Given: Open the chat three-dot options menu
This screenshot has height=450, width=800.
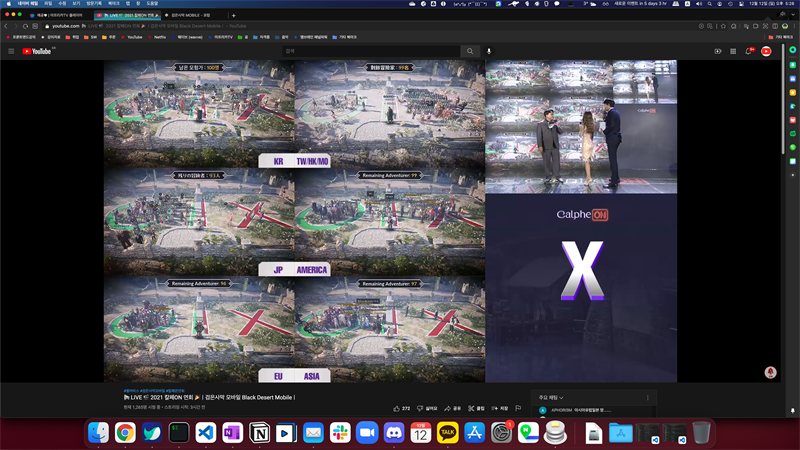Looking at the screenshot, I should point(648,397).
